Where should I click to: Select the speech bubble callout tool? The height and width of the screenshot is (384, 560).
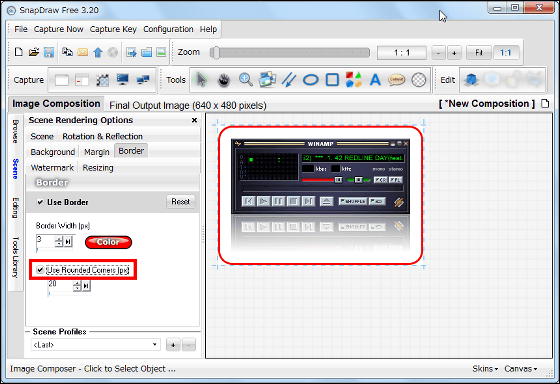pos(396,79)
